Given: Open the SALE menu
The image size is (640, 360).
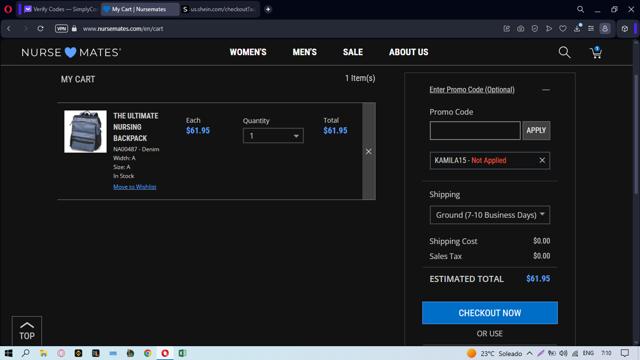Looking at the screenshot, I should click(353, 52).
